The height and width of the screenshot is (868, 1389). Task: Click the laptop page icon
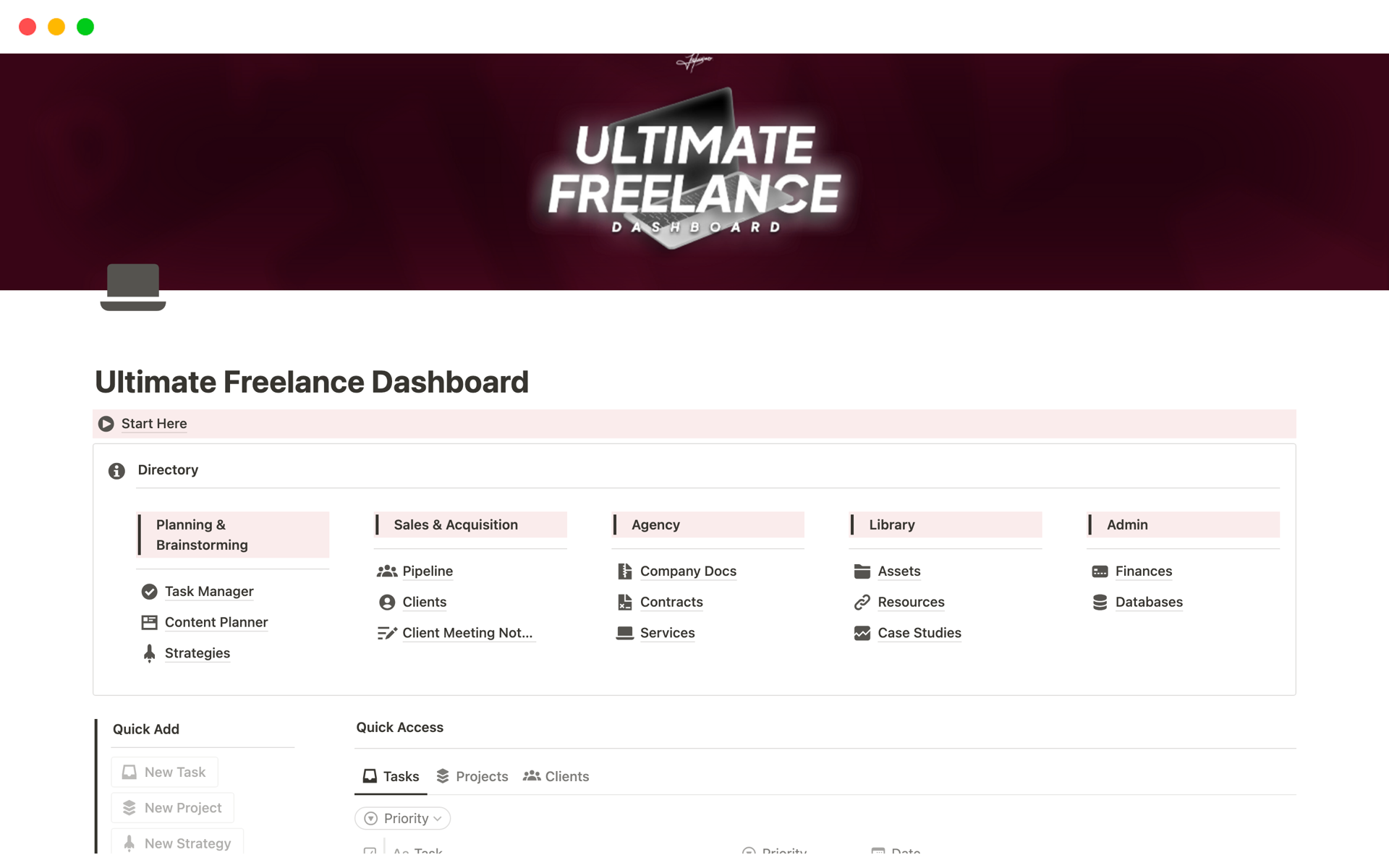pyautogui.click(x=133, y=287)
